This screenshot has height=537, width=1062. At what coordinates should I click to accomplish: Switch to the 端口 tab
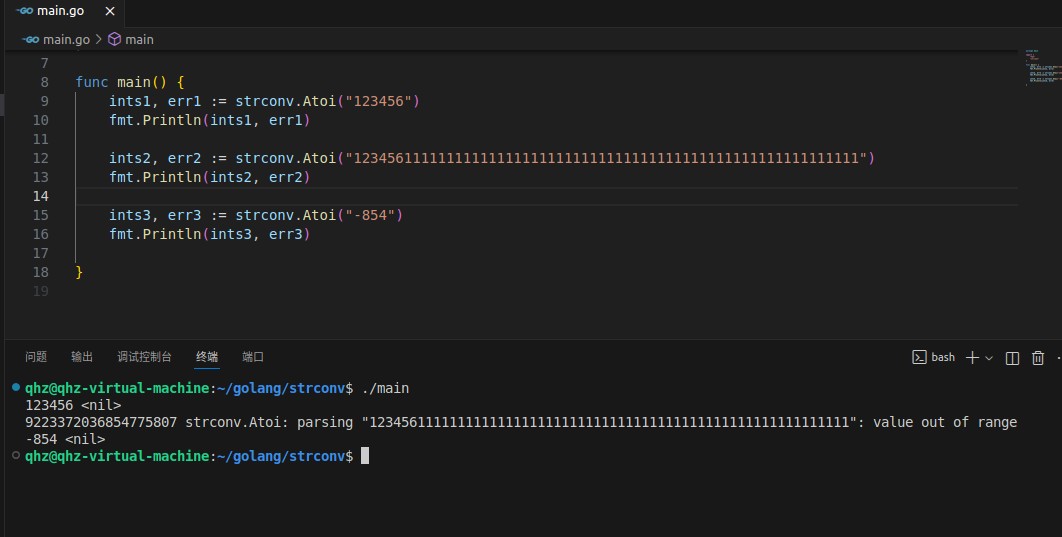(x=253, y=357)
